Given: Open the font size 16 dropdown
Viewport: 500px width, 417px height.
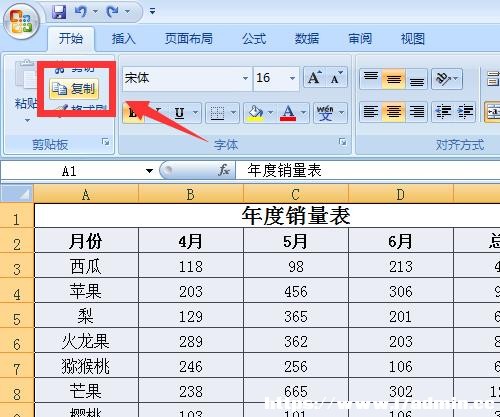Looking at the screenshot, I should click(292, 79).
